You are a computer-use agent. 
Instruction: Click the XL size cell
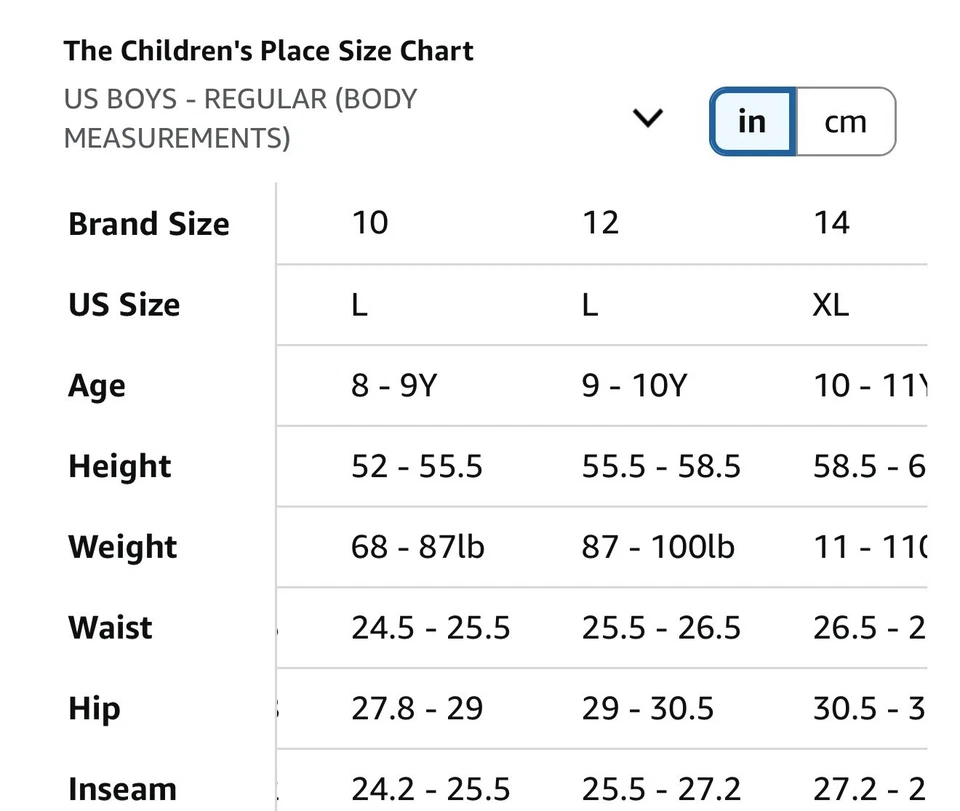coord(830,305)
